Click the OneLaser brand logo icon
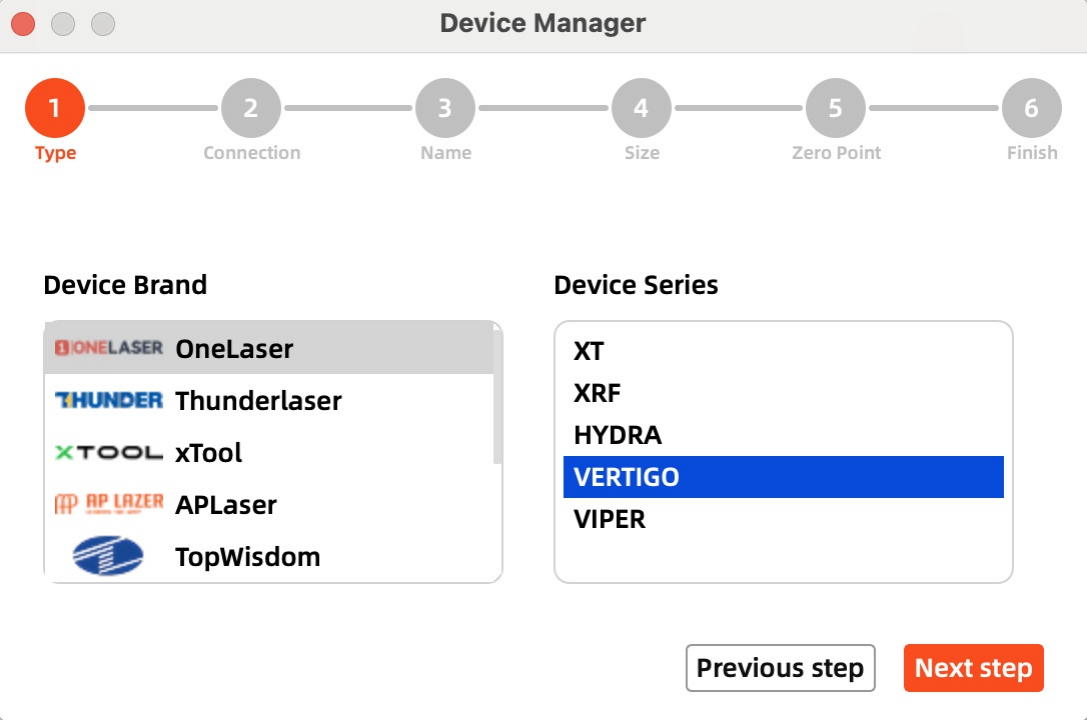 pyautogui.click(x=108, y=348)
